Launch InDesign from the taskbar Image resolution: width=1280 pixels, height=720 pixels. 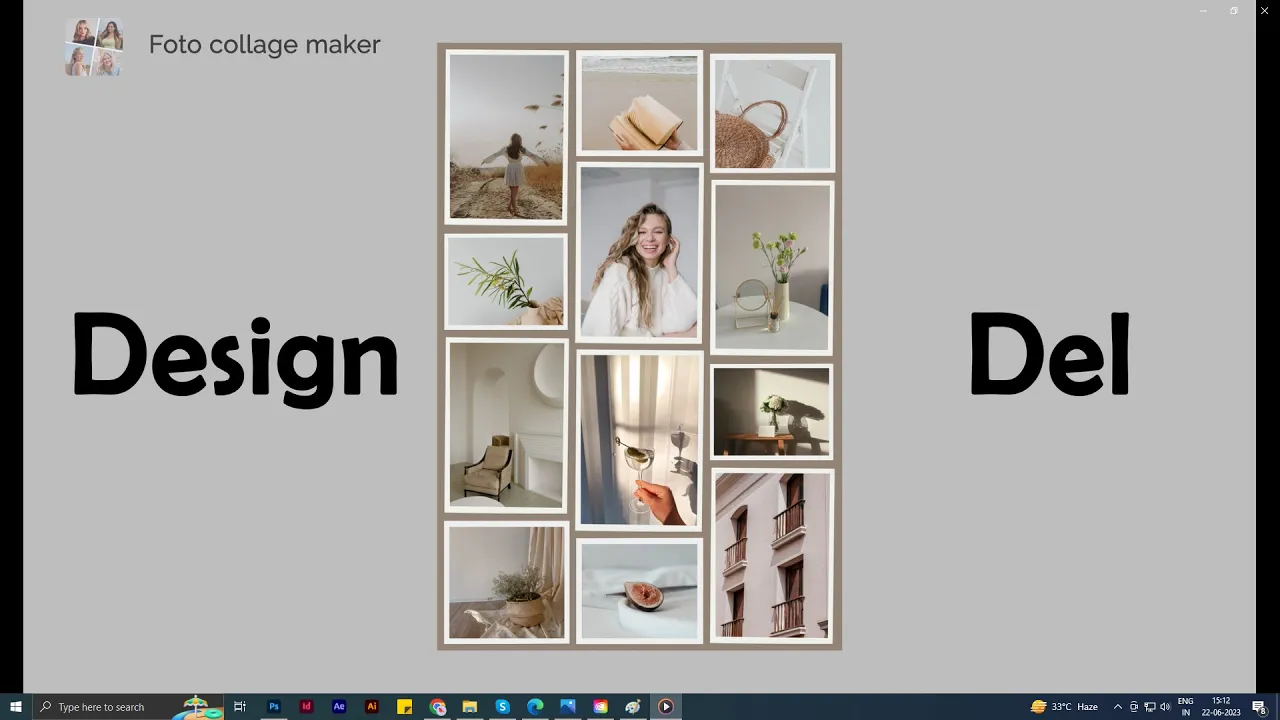point(306,706)
